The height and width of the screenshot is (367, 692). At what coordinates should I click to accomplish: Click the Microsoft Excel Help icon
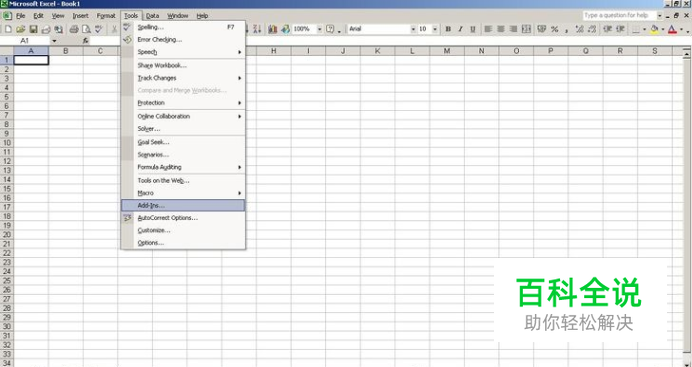click(330, 29)
